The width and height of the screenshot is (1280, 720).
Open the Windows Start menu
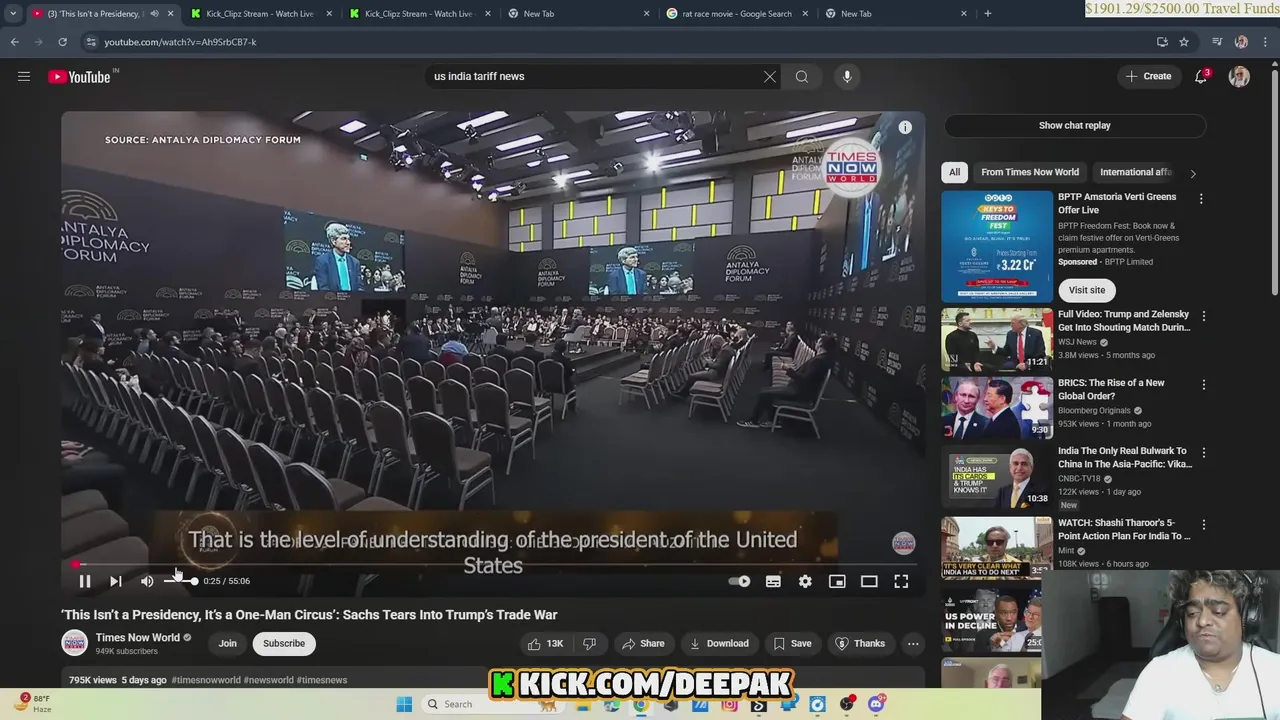[404, 704]
